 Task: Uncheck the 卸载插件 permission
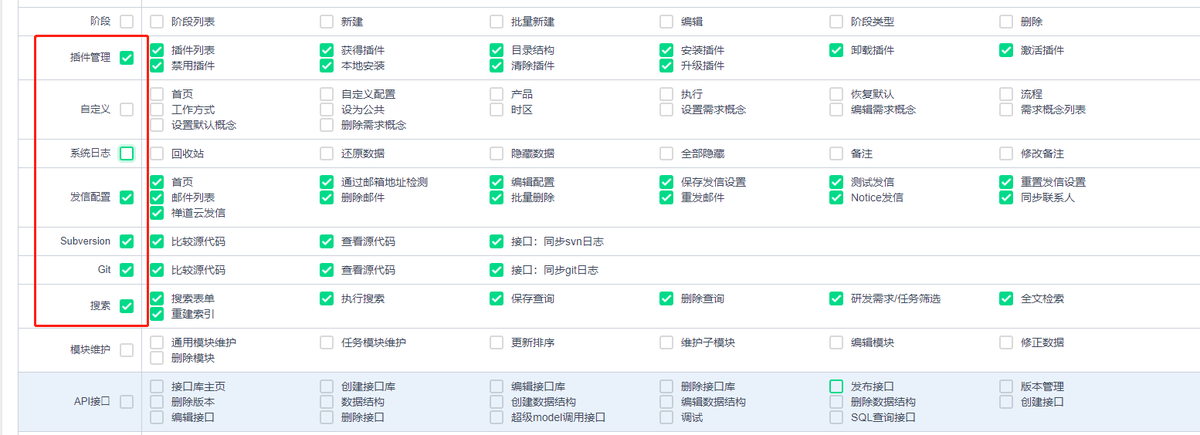click(837, 50)
